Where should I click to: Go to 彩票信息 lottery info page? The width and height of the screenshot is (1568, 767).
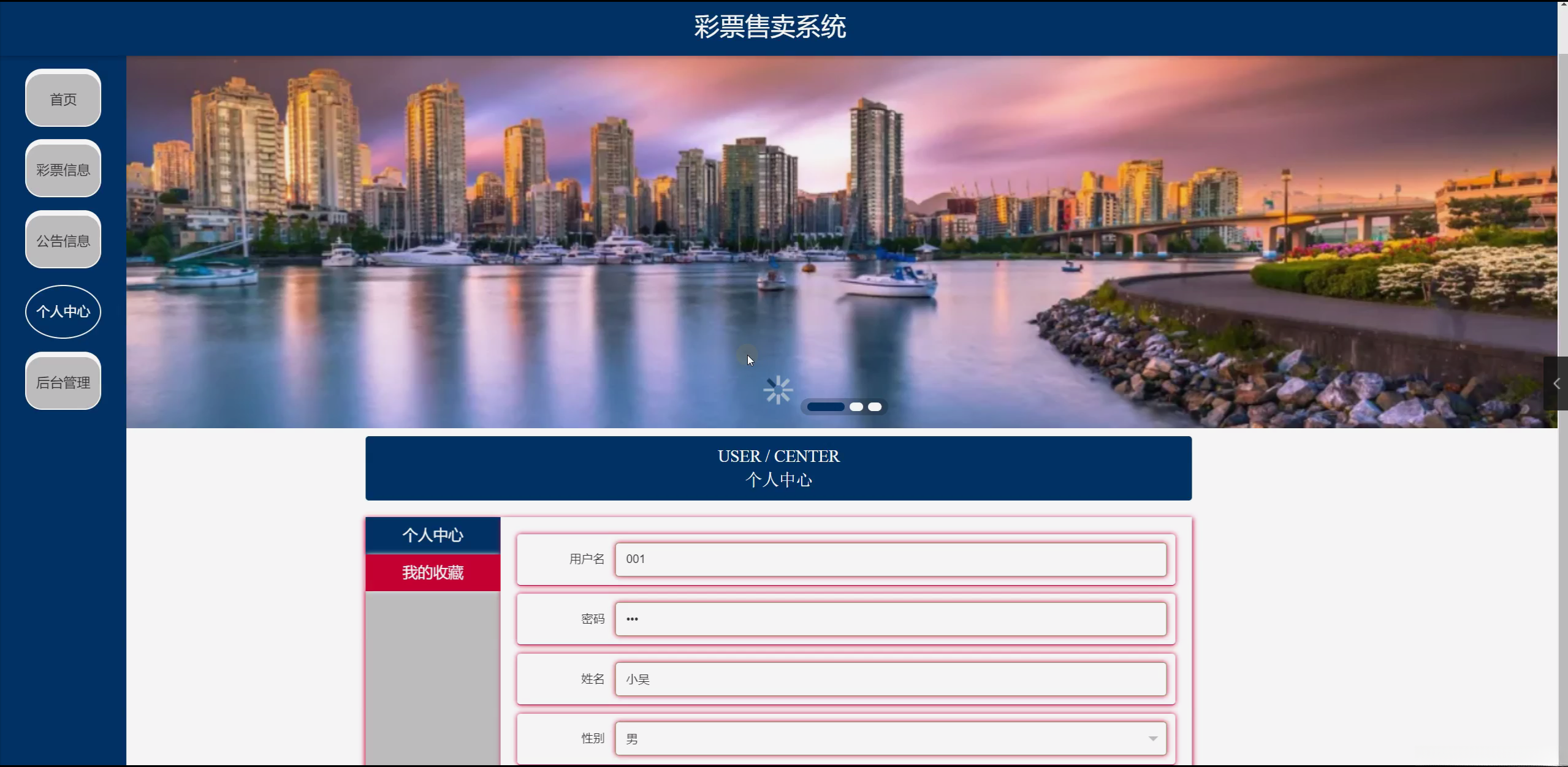coord(63,169)
